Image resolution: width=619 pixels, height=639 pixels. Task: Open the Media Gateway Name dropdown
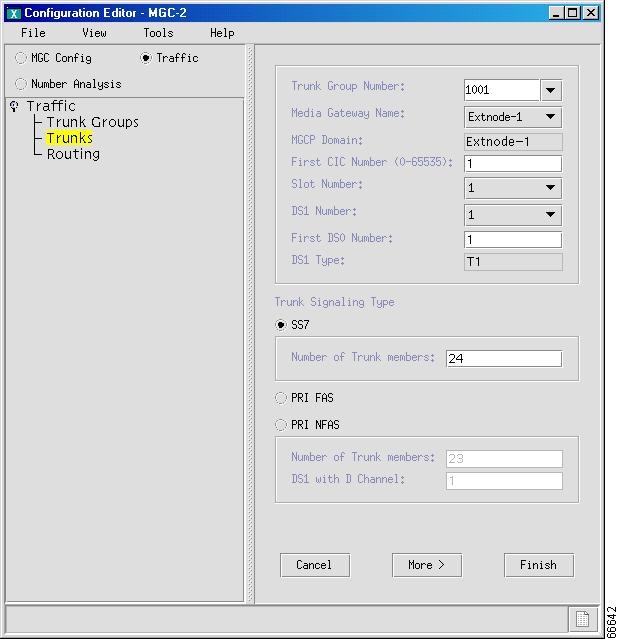tap(513, 117)
